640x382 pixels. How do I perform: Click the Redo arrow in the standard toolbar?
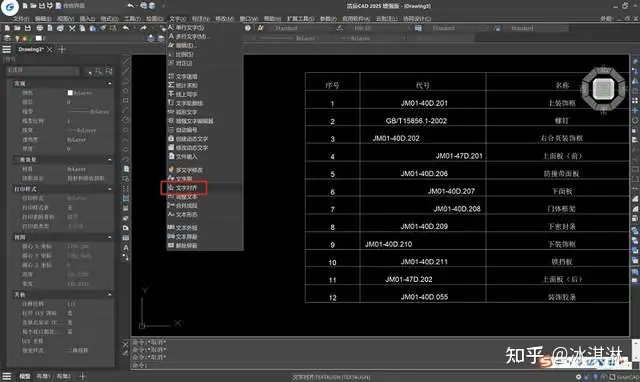pyautogui.click(x=143, y=28)
